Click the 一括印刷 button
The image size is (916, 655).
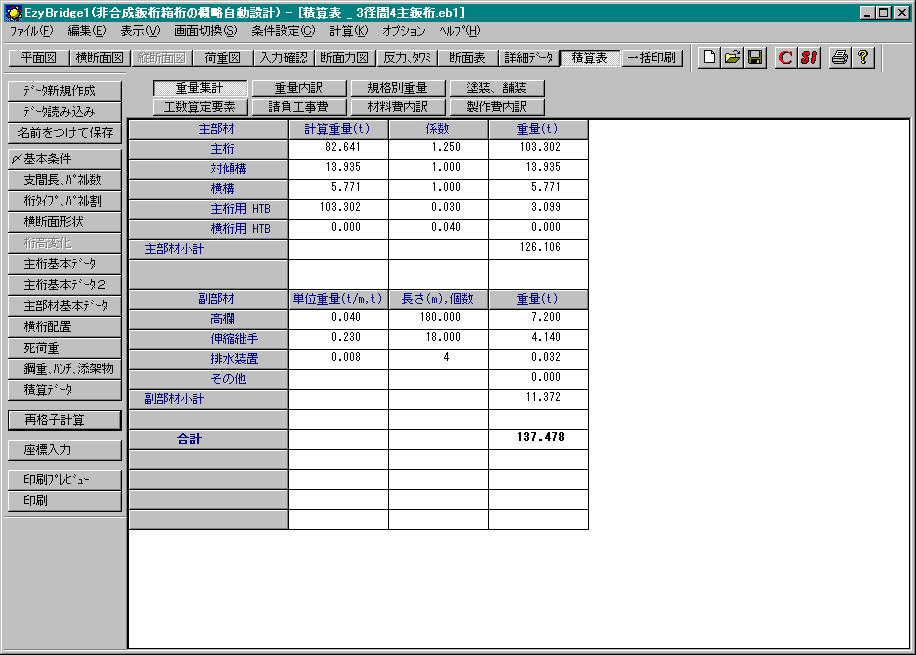[652, 58]
